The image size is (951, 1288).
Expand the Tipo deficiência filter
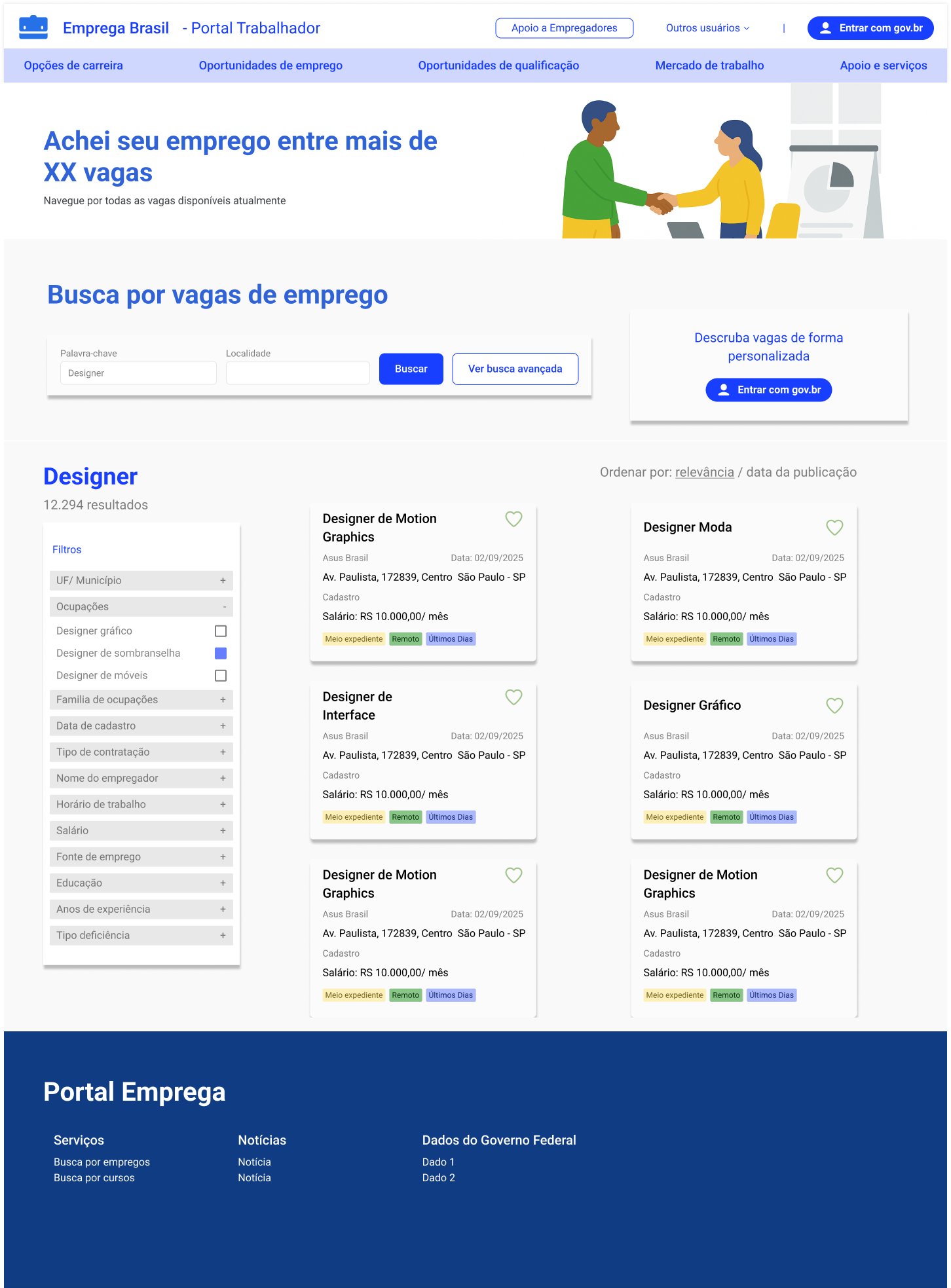point(141,935)
